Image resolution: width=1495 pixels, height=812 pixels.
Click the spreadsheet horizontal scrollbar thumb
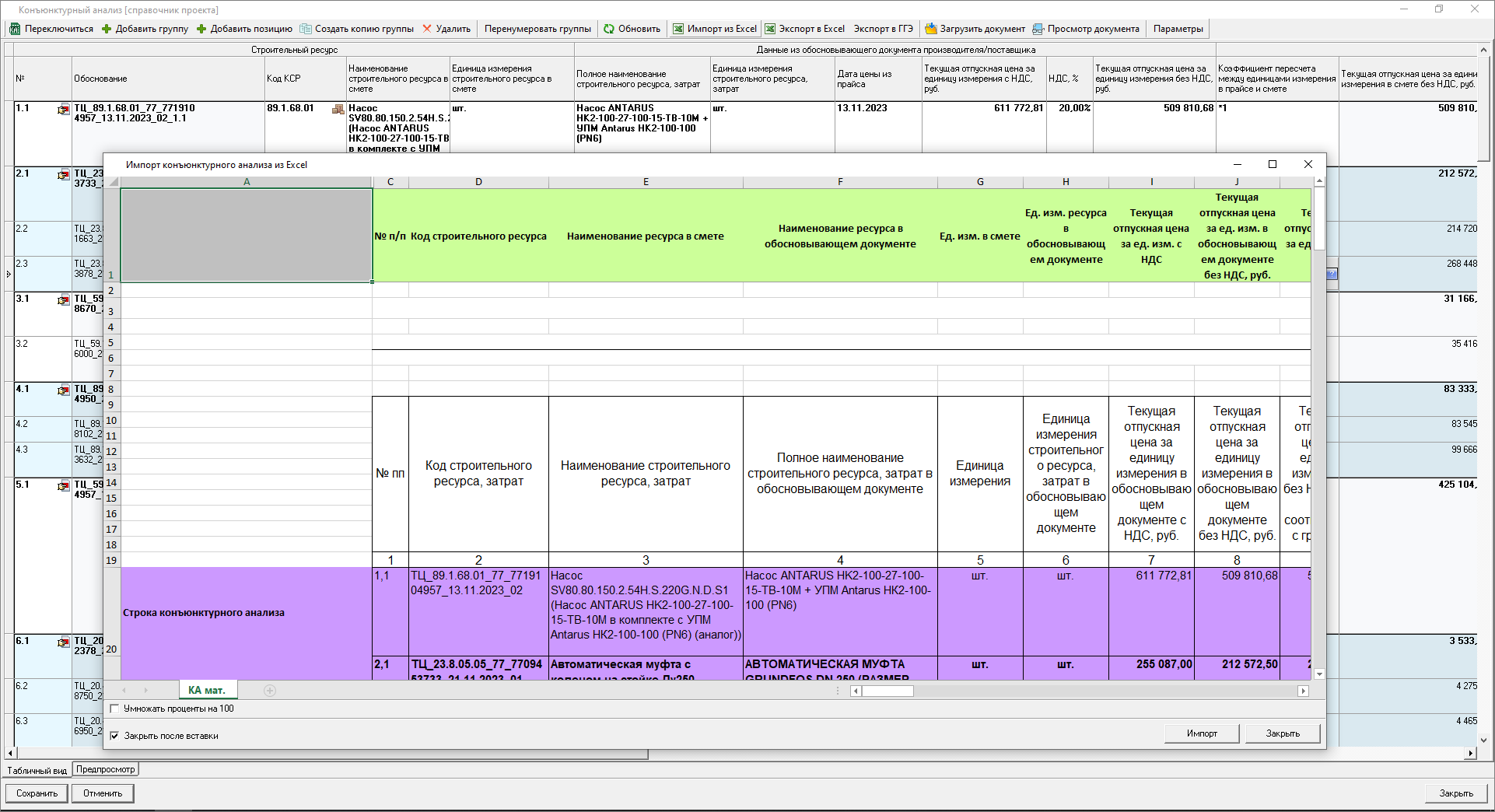click(888, 691)
